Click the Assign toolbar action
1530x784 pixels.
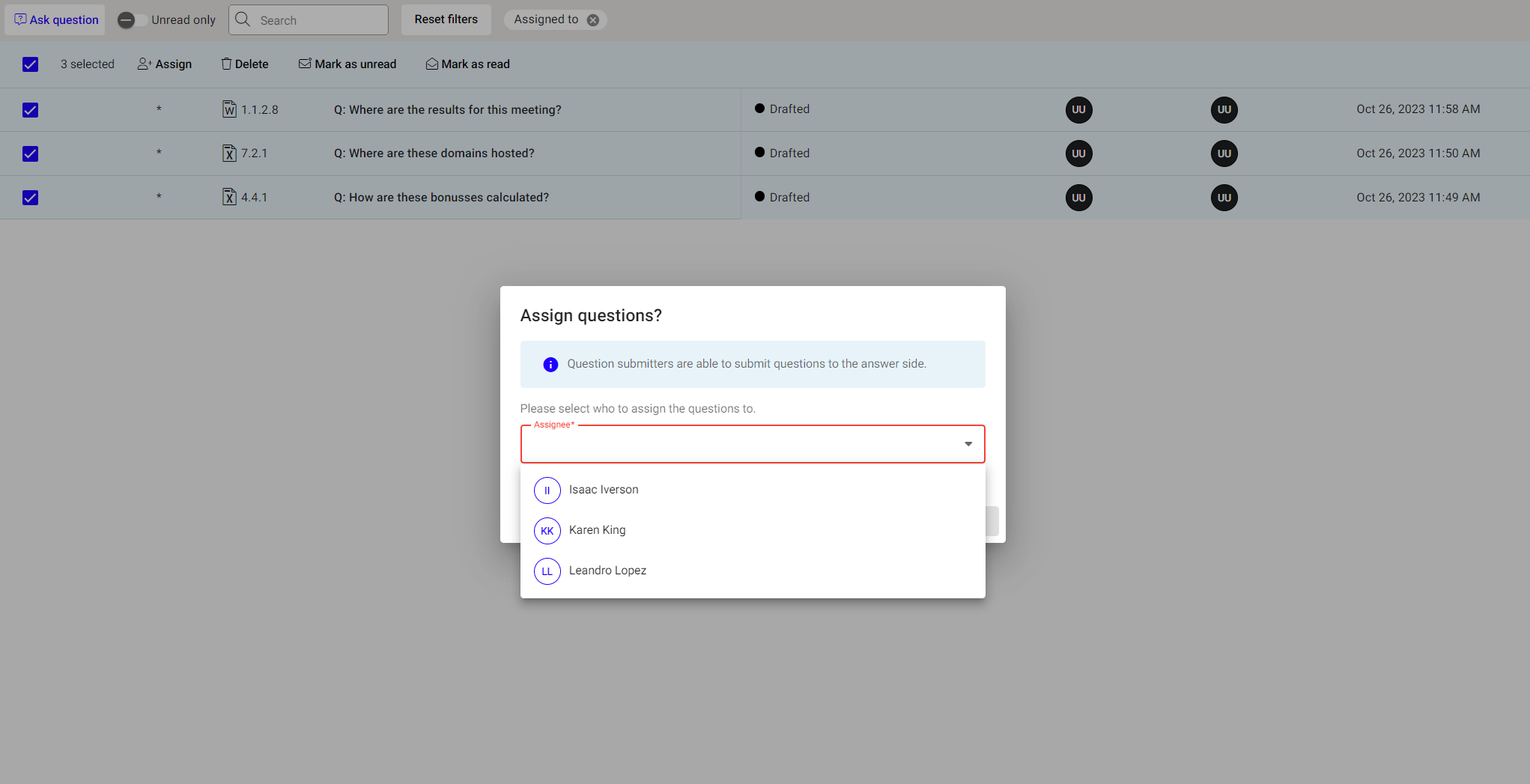pyautogui.click(x=165, y=64)
